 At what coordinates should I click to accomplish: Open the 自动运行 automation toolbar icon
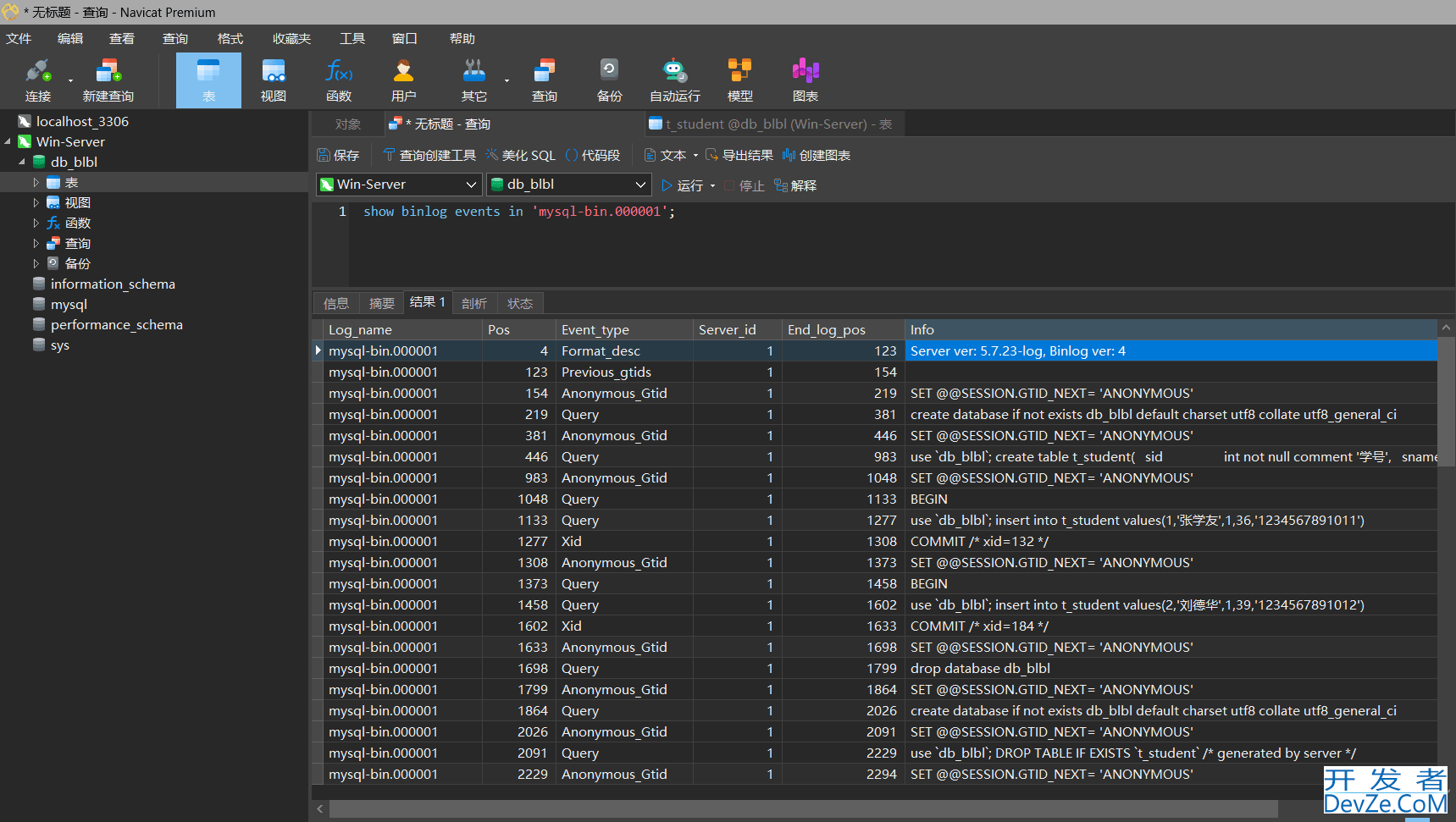click(675, 80)
